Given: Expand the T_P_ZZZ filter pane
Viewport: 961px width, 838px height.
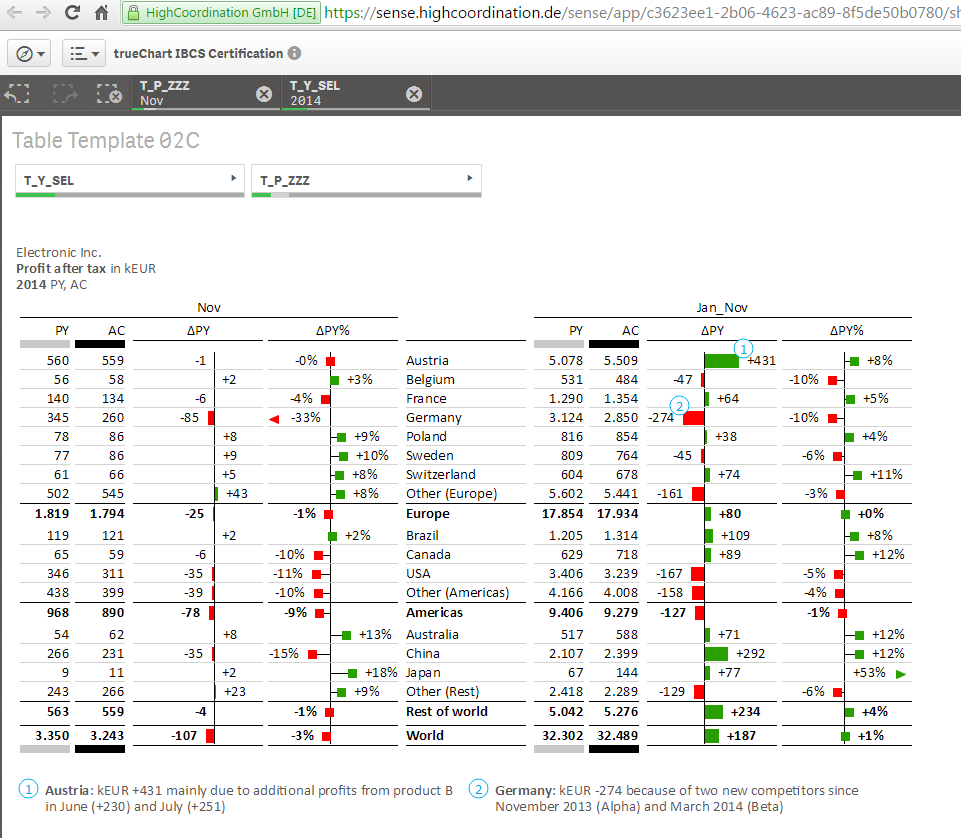Looking at the screenshot, I should tap(367, 180).
